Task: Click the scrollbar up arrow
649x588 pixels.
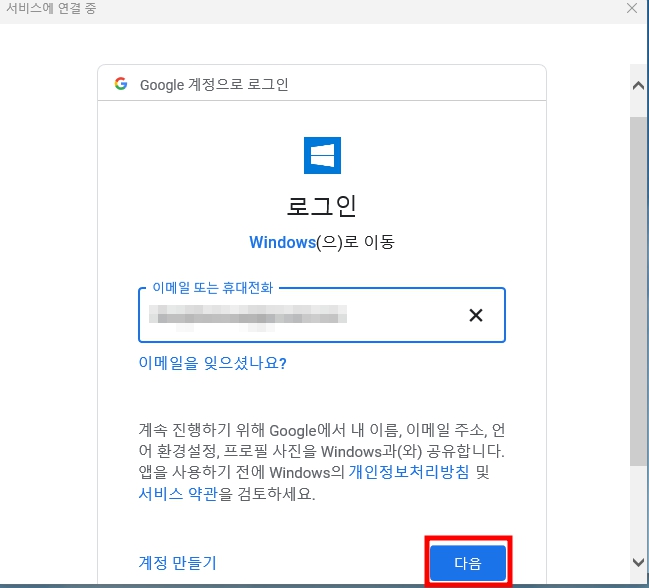Action: 639,86
